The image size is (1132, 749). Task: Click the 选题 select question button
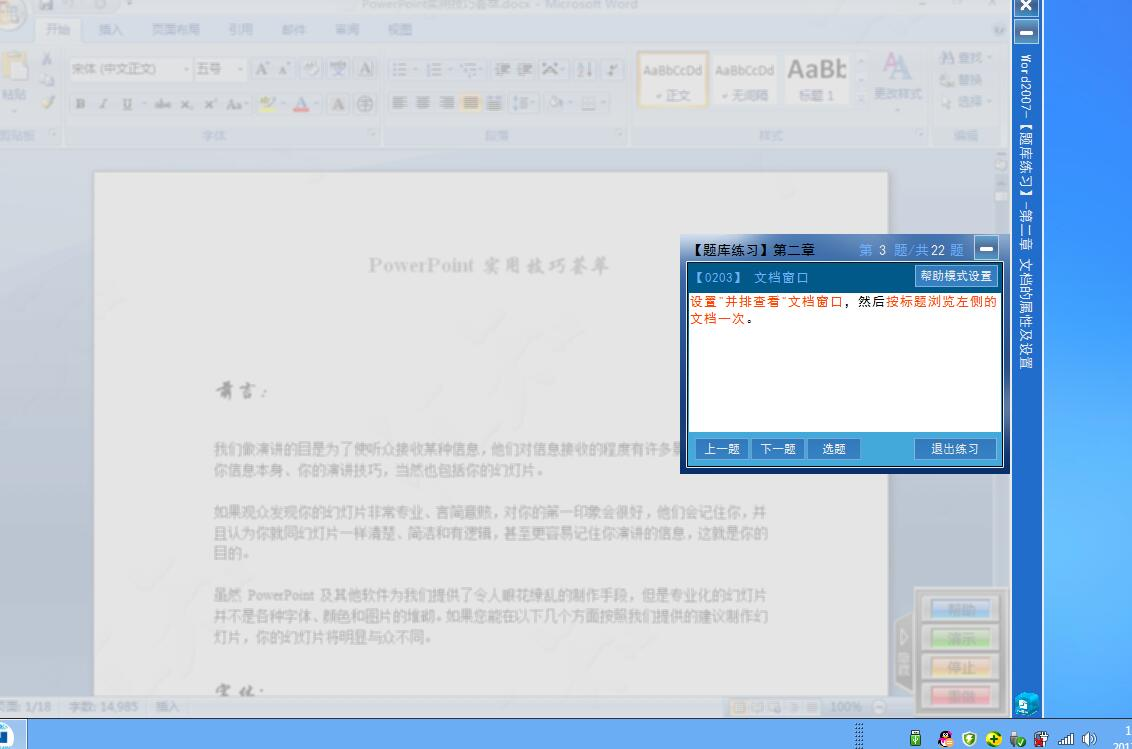point(834,449)
